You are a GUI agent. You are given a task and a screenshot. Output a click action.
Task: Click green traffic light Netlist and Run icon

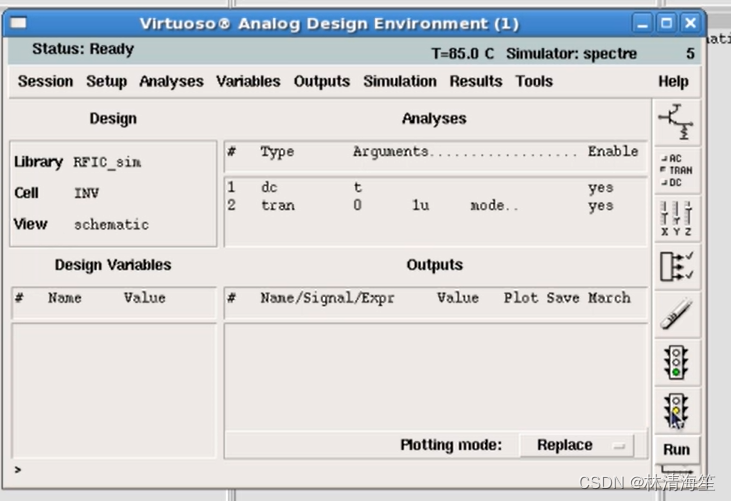tap(676, 362)
